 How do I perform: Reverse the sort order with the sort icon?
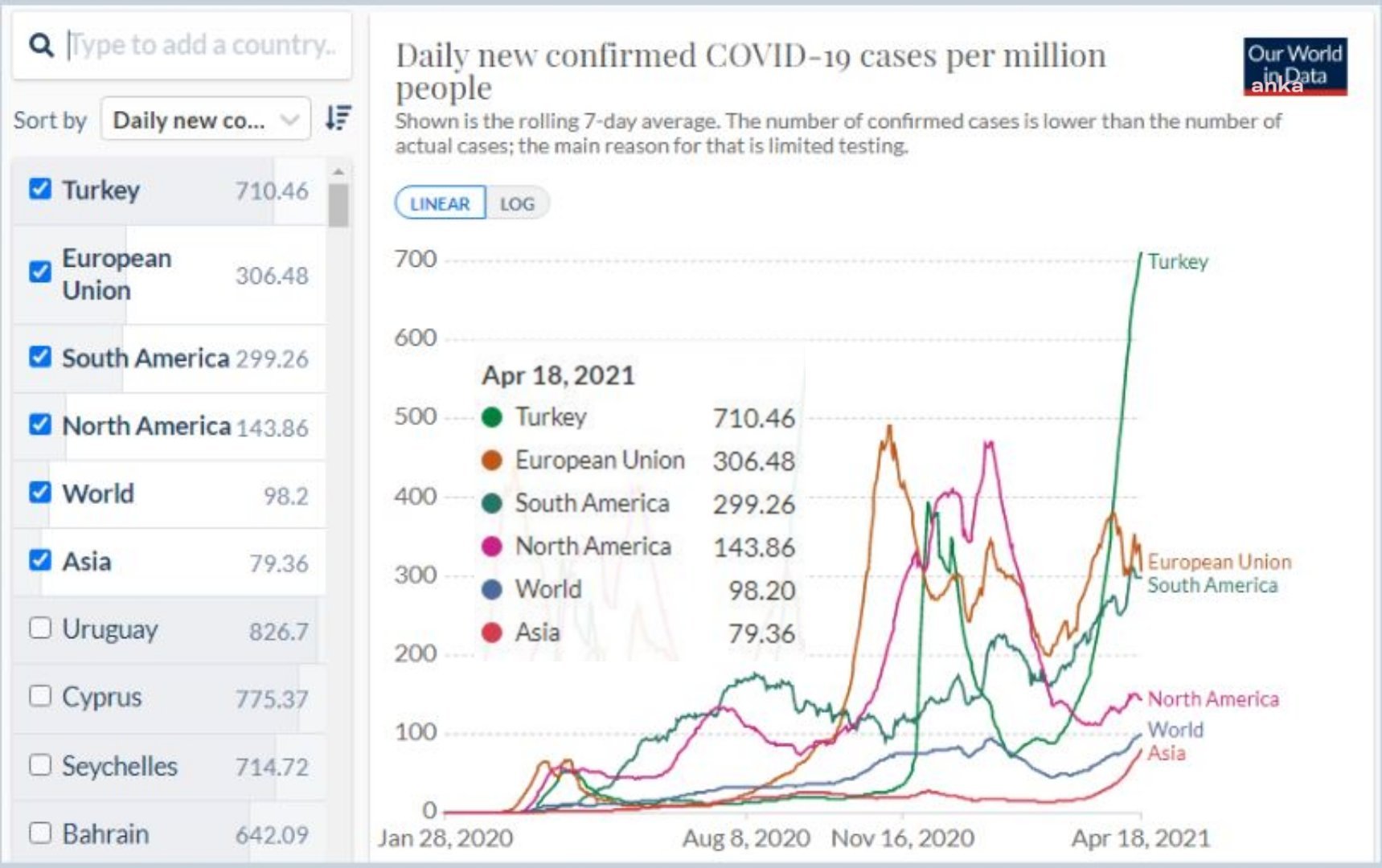tap(338, 118)
